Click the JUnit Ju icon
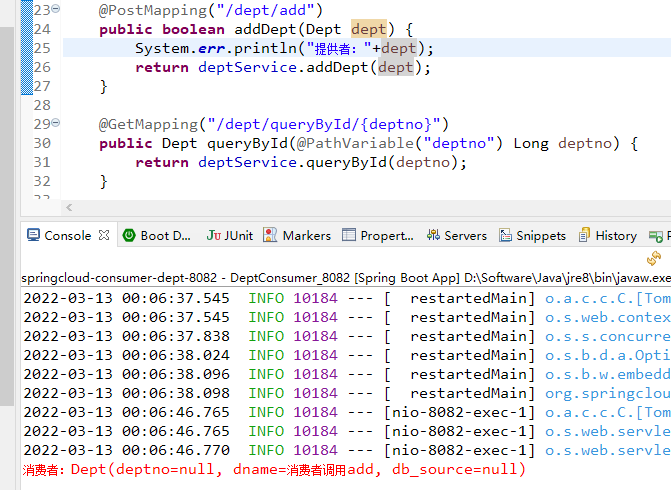Screen dimensions: 671x490 (214, 235)
